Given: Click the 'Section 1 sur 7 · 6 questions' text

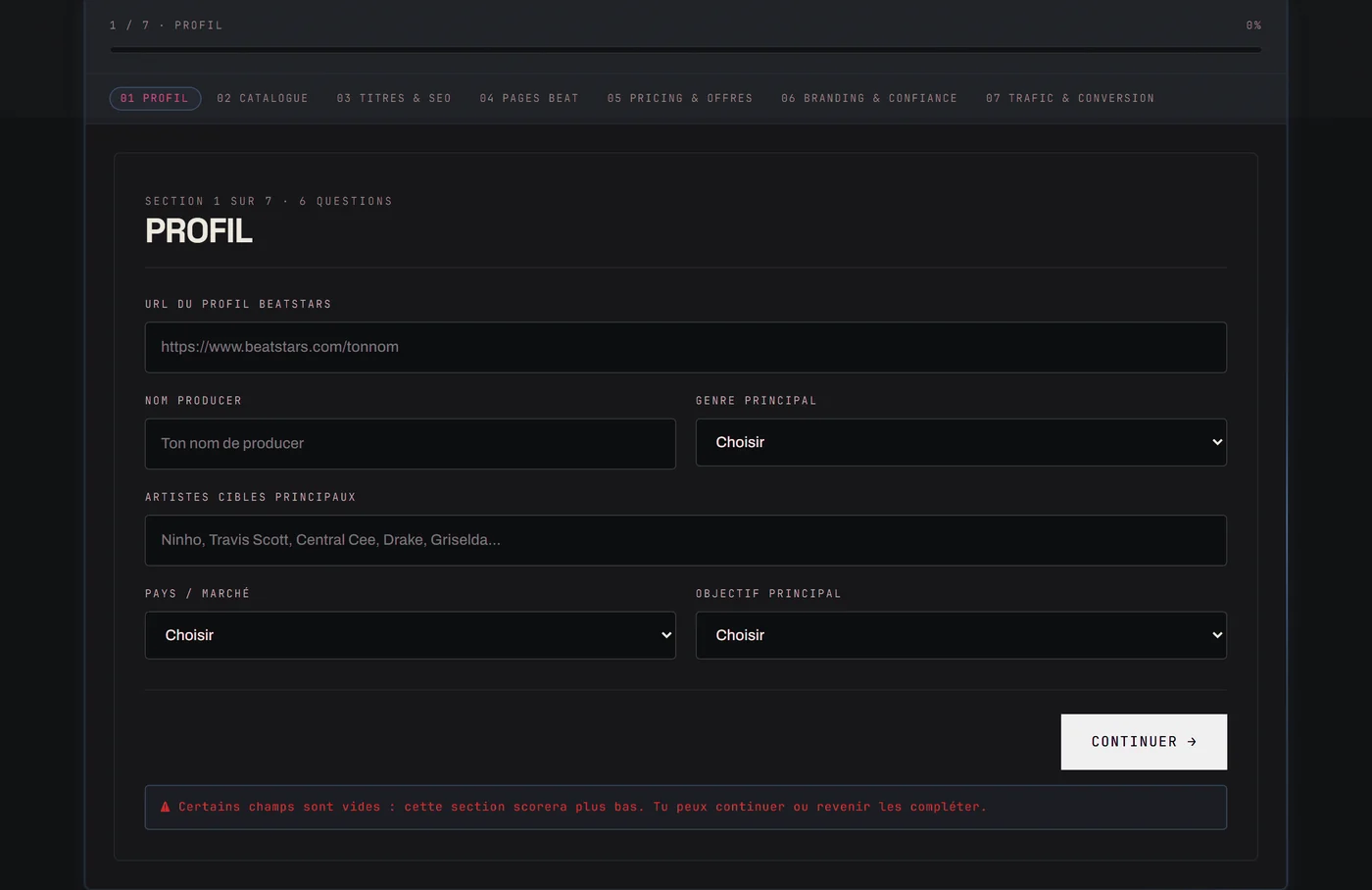Looking at the screenshot, I should pos(269,201).
